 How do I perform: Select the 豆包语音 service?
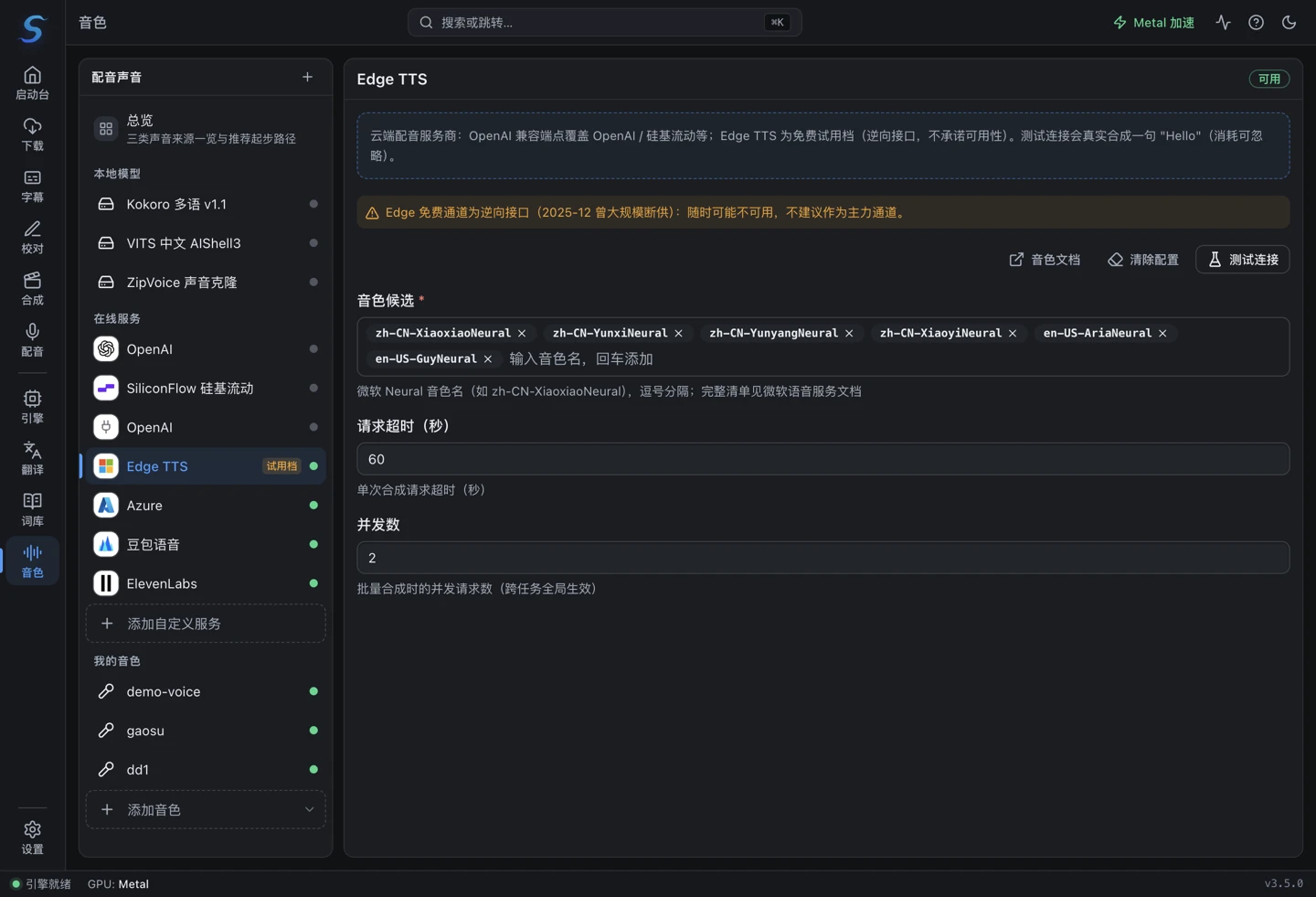point(206,544)
